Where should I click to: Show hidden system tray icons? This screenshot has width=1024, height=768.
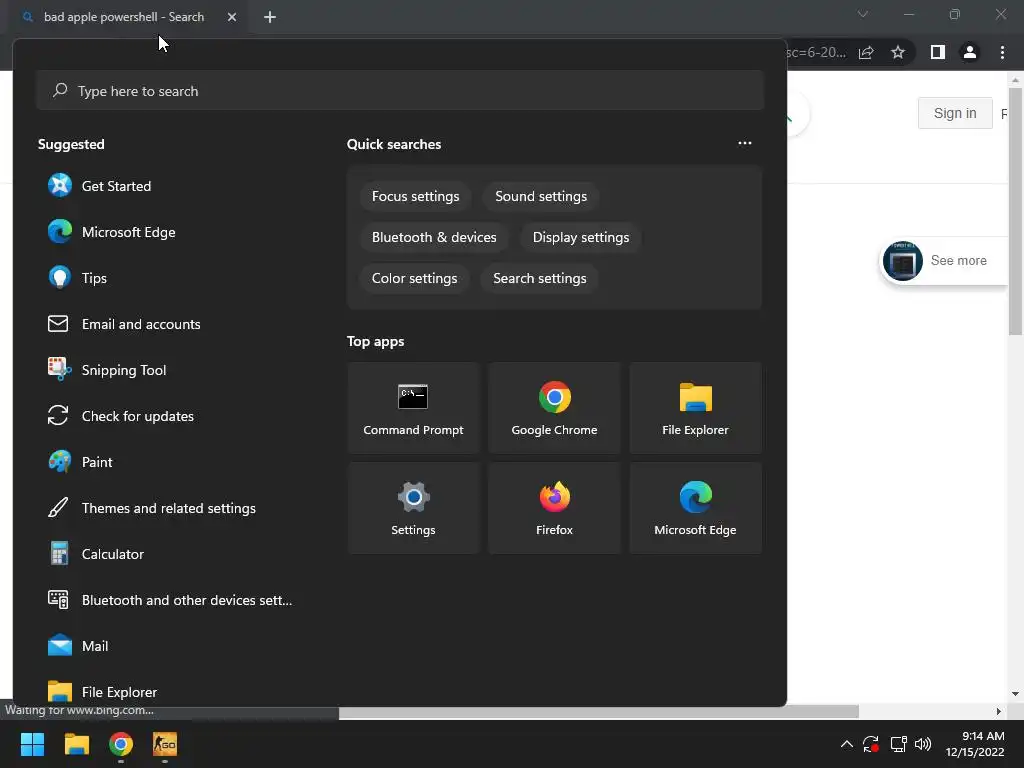846,744
